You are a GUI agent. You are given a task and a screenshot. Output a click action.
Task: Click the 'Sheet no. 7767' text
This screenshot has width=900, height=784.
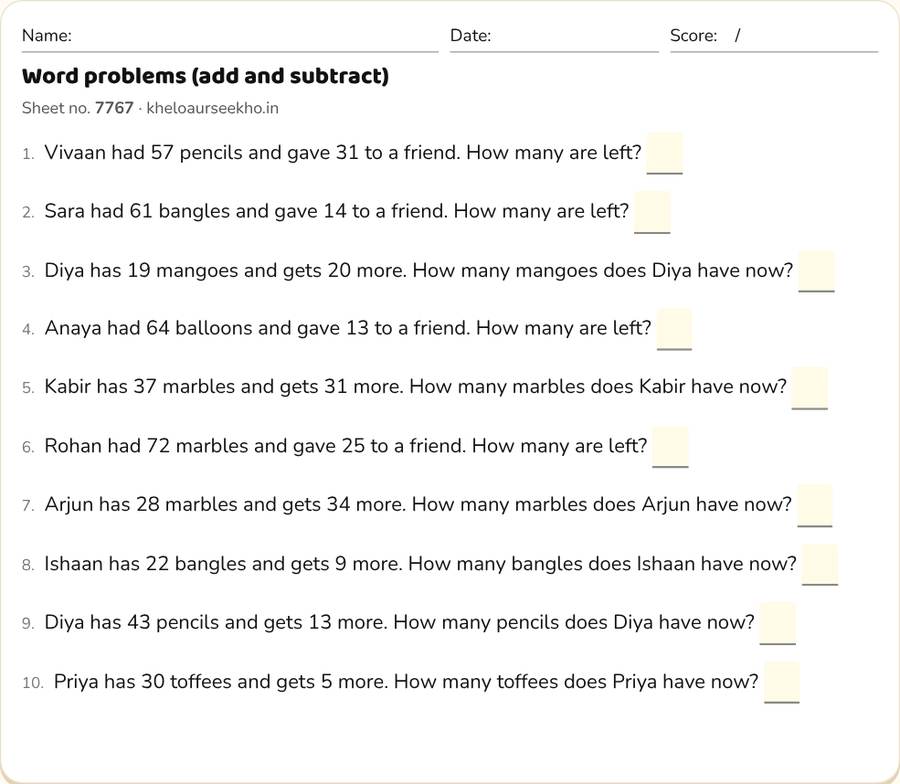click(77, 108)
